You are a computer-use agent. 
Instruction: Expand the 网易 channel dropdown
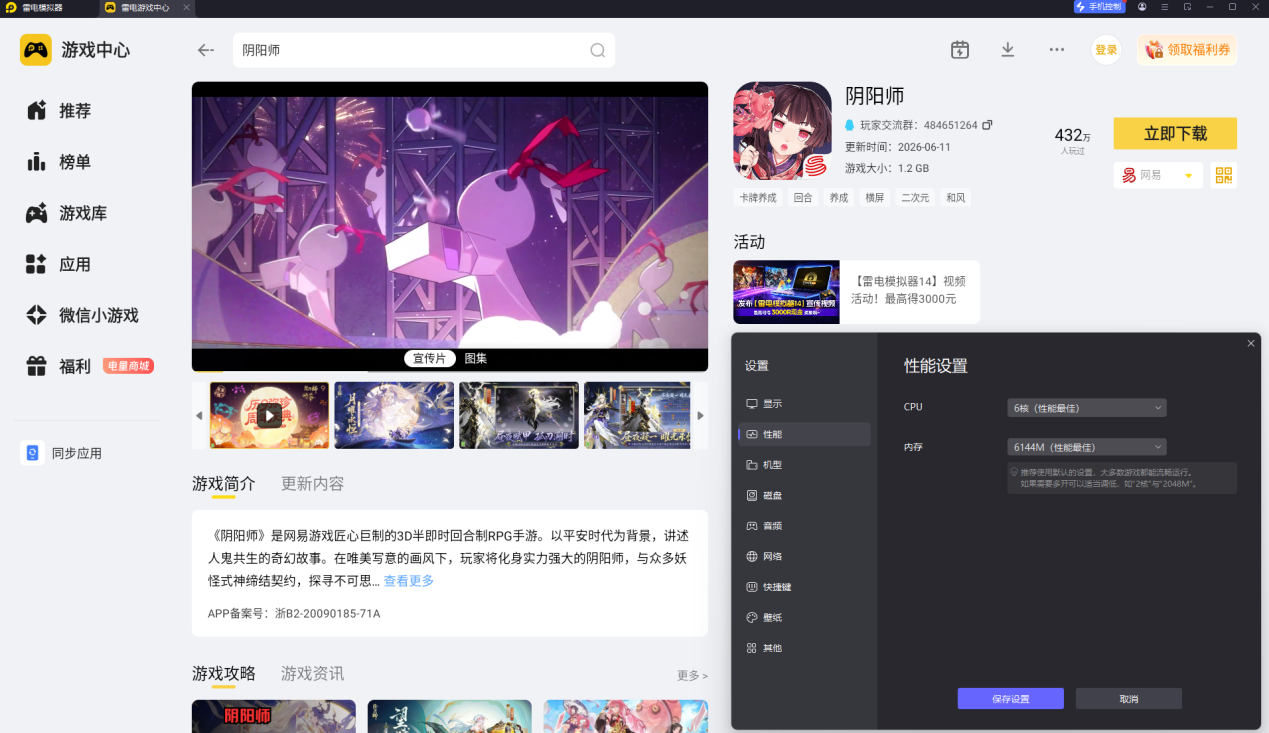click(1158, 175)
